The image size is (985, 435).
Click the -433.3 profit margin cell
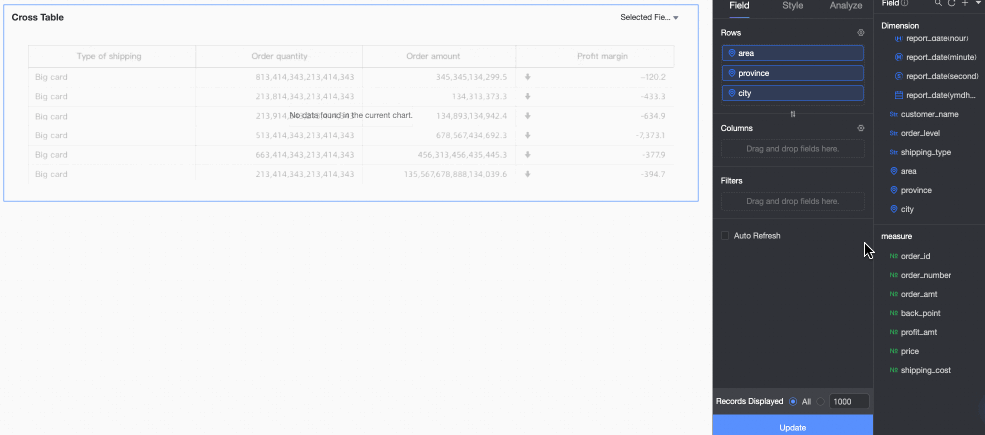coord(654,97)
